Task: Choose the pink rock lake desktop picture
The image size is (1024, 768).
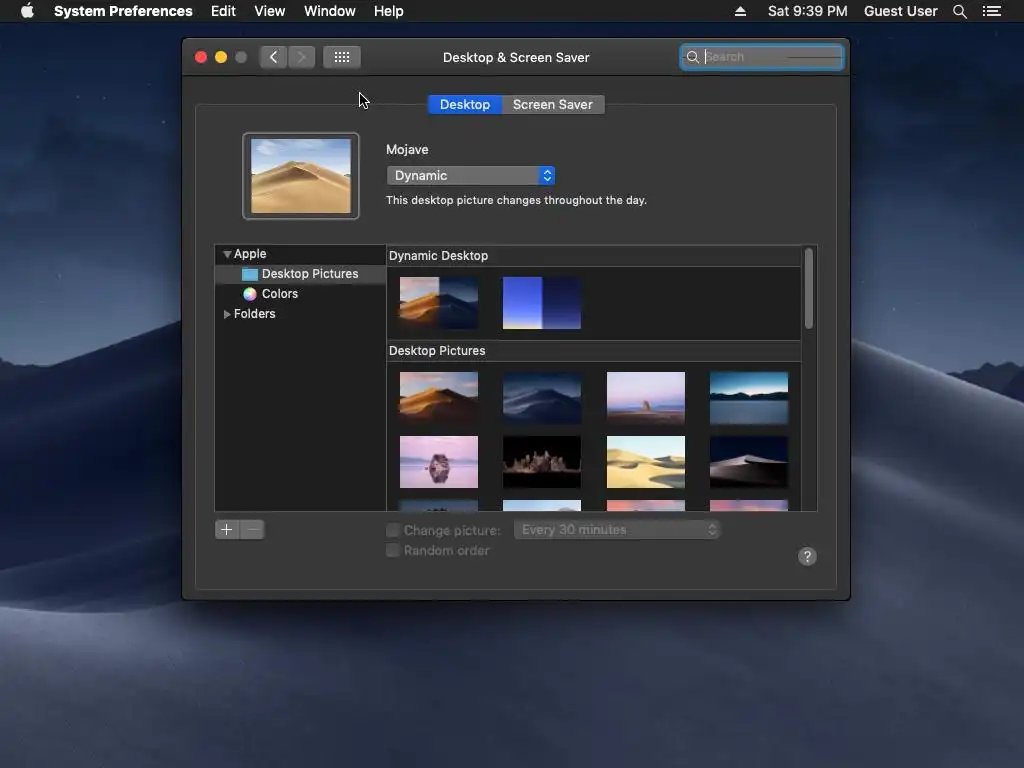Action: [646, 397]
